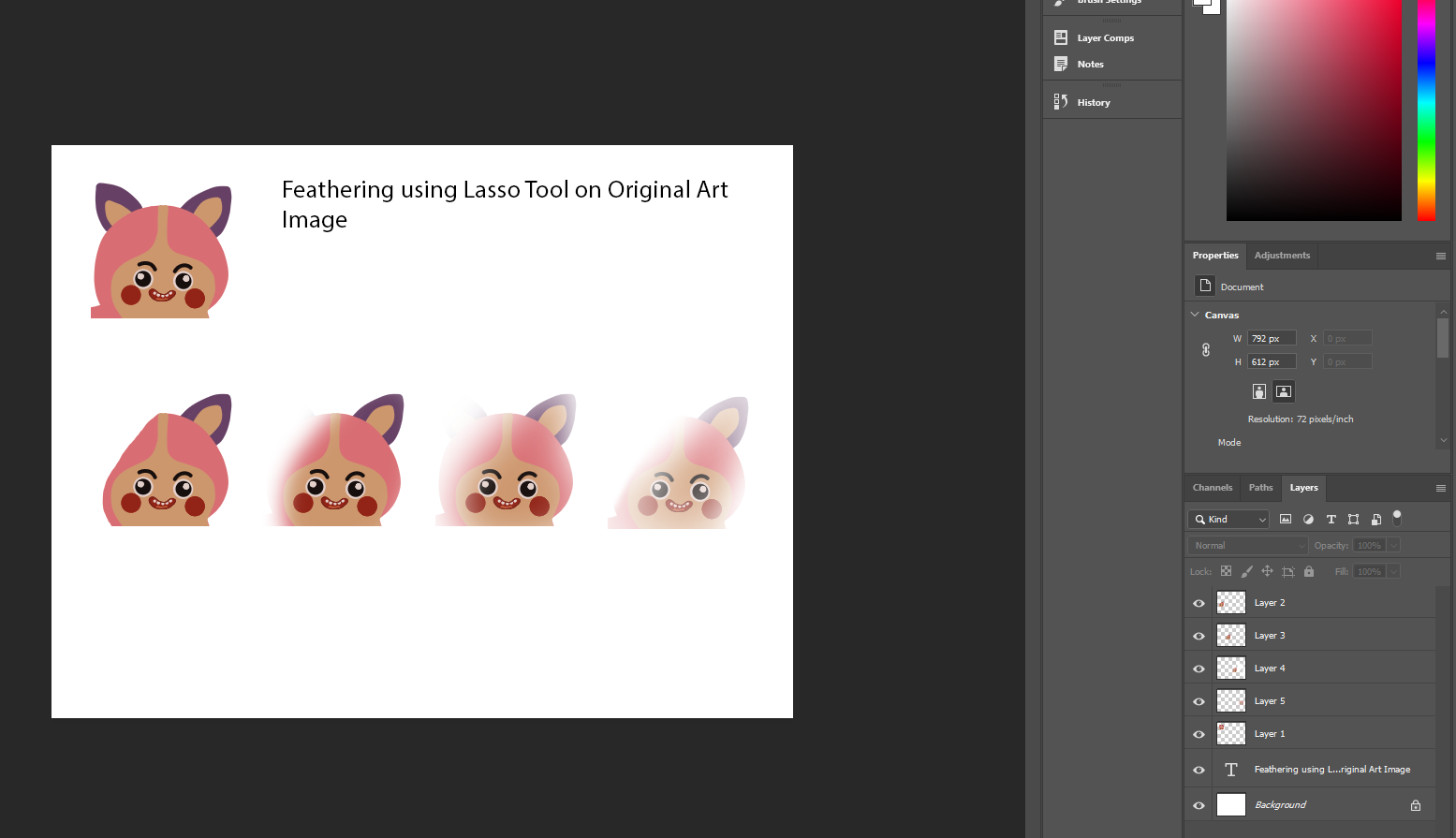Set canvas to portrait orientation

pyautogui.click(x=1259, y=391)
